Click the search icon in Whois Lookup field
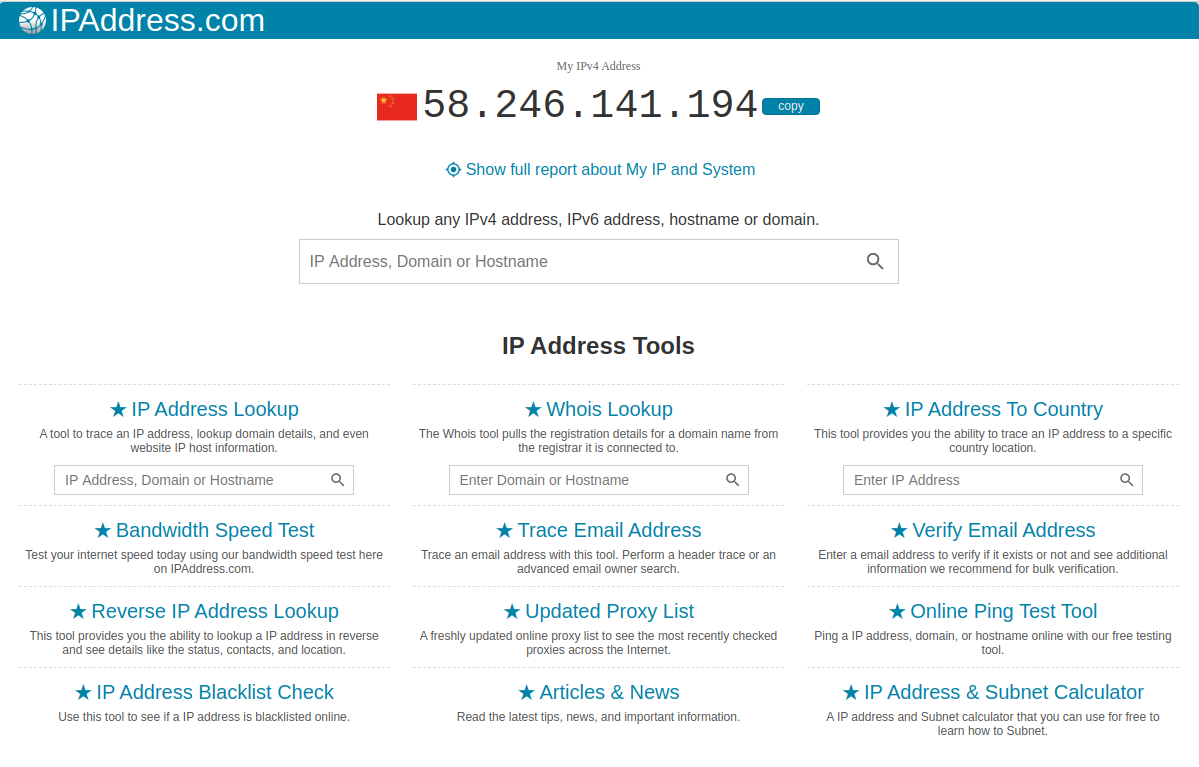Screen dimensions: 1199x767 tap(733, 480)
